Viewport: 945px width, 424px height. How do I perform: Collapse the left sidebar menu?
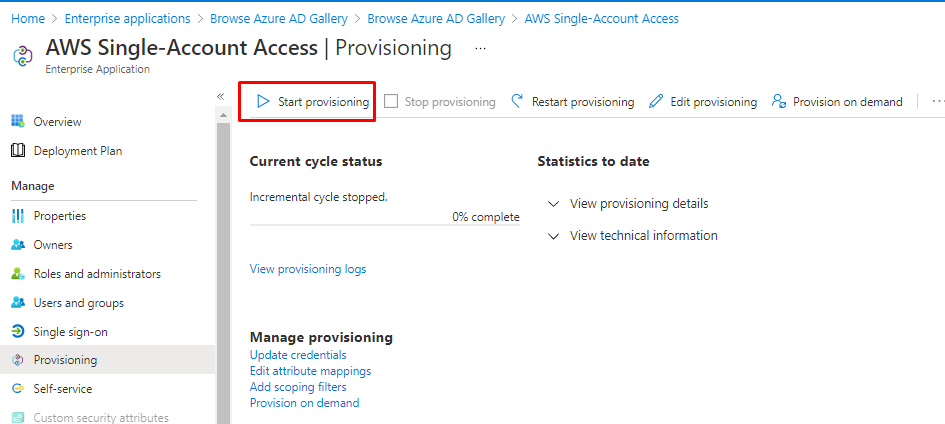click(x=220, y=96)
